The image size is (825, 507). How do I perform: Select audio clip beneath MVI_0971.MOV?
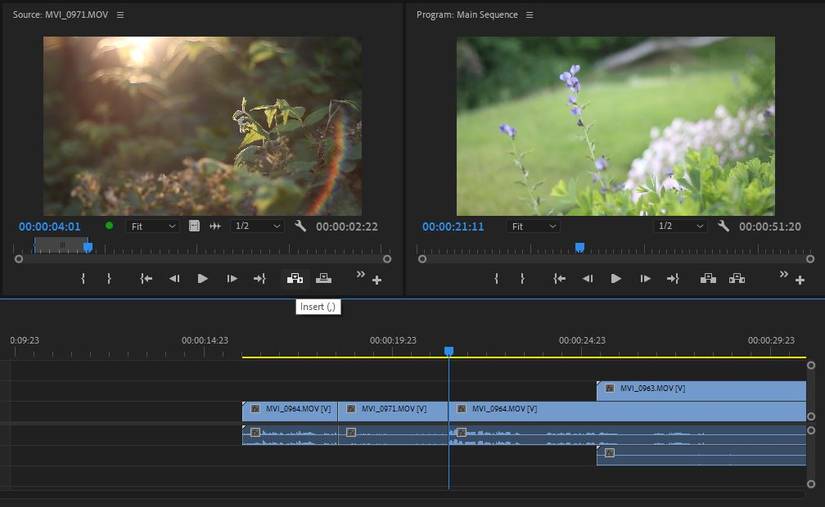click(x=393, y=435)
